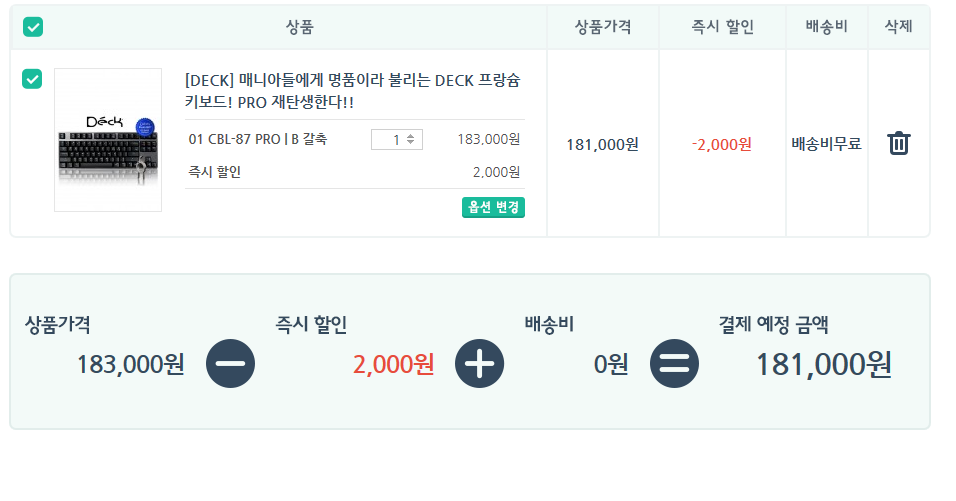The image size is (956, 501).
Task: Click the minus circle icon in the summary
Action: point(230,363)
